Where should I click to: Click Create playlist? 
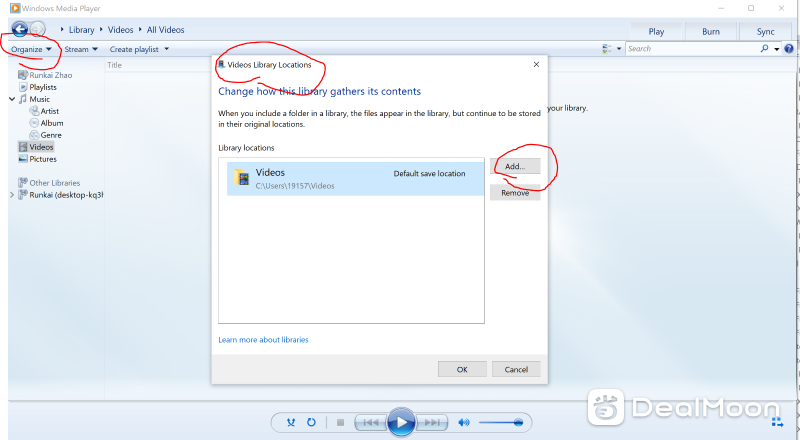134,49
